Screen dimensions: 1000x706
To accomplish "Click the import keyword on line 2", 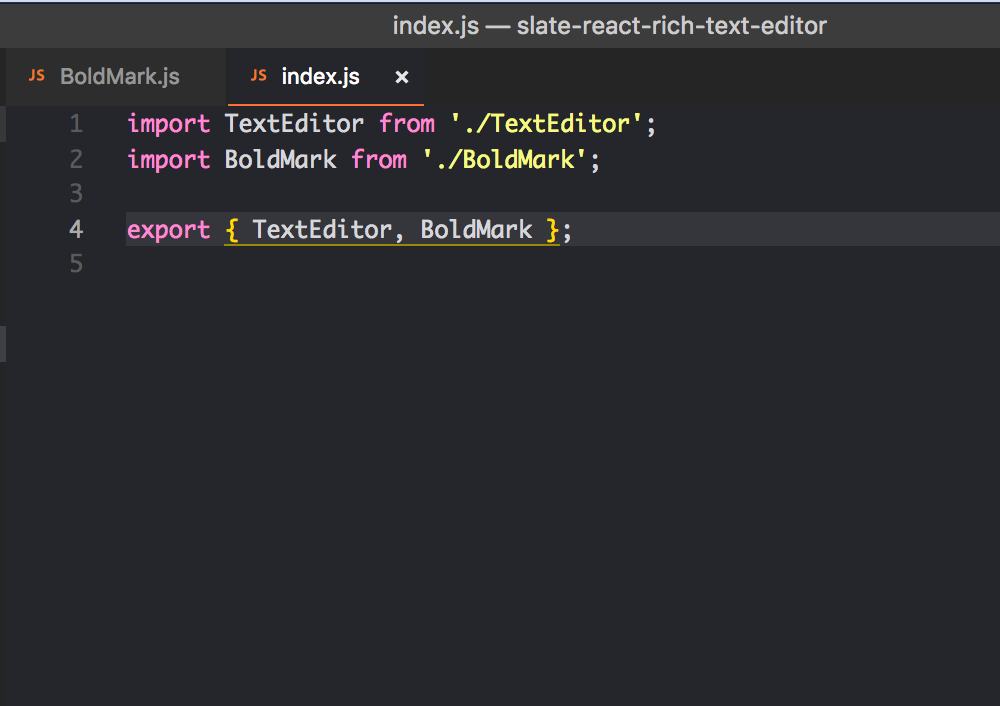I will coord(169,160).
